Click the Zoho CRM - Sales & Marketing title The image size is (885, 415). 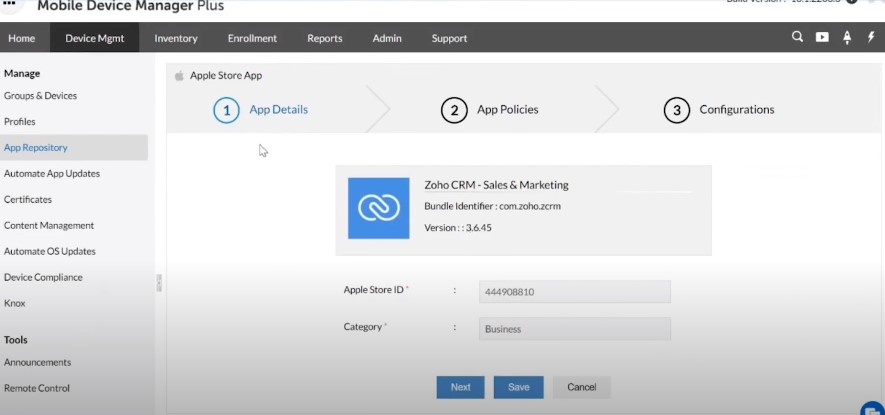[496, 185]
